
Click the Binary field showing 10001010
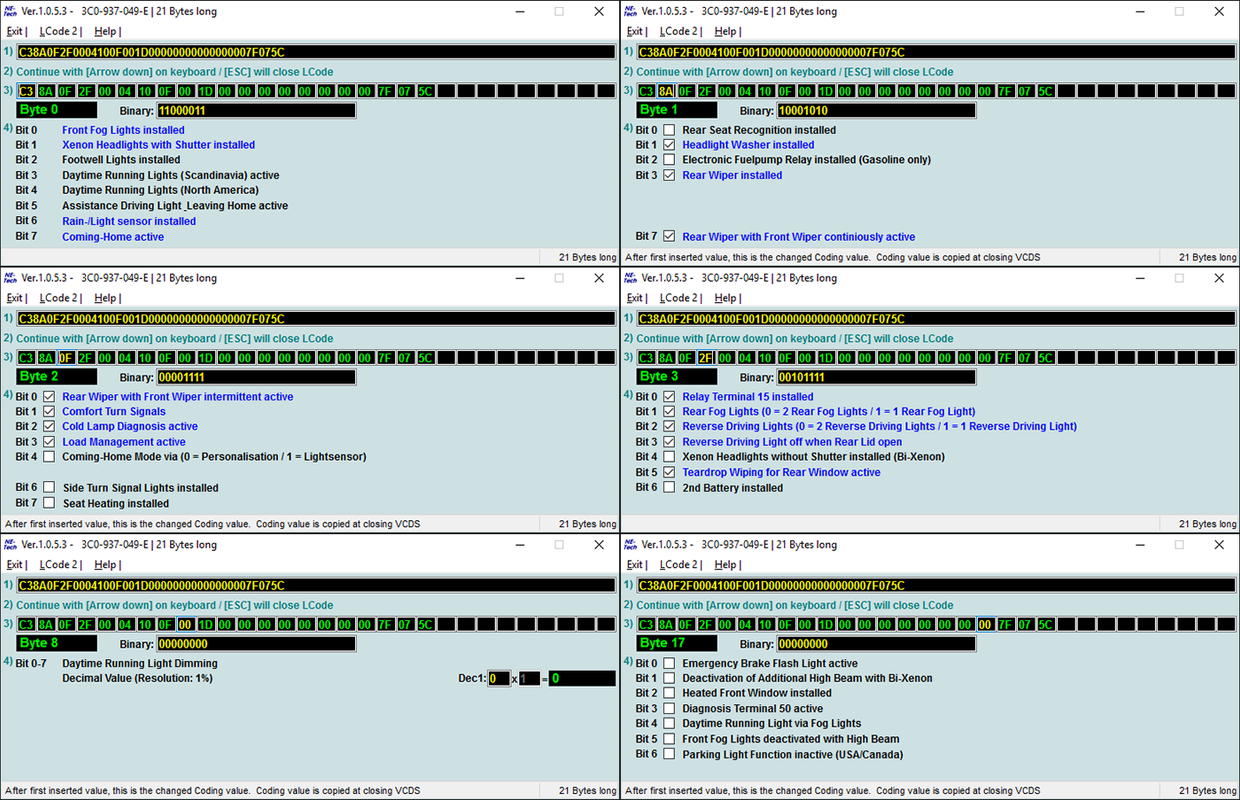[876, 110]
